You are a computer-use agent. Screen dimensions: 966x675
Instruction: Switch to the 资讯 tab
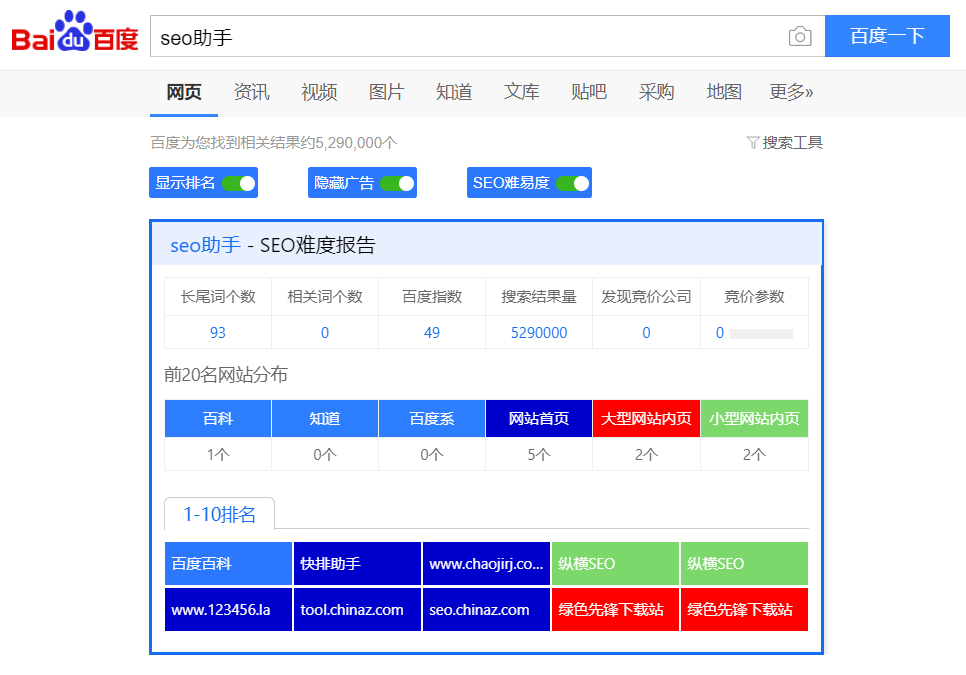[x=251, y=92]
